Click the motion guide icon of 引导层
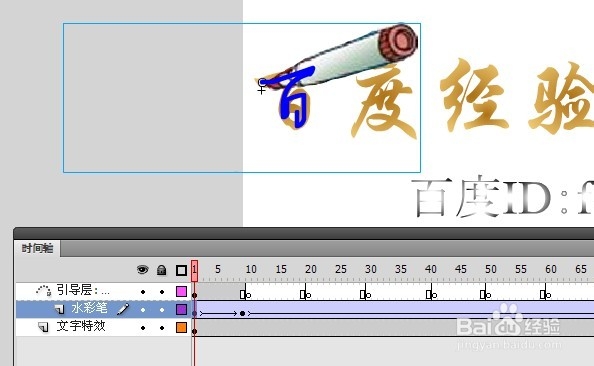This screenshot has height=366, width=594. pos(44,291)
